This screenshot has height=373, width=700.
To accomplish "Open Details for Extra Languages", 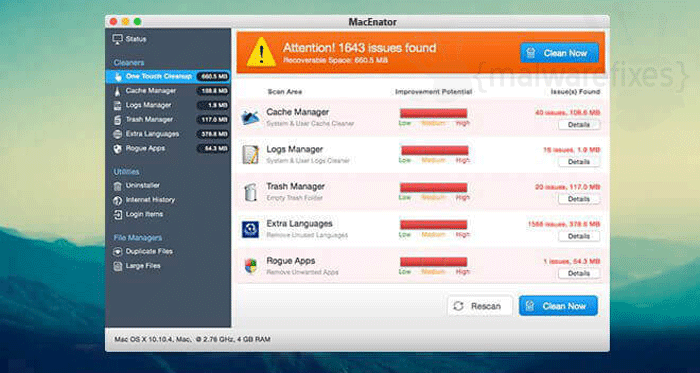I will coord(579,236).
